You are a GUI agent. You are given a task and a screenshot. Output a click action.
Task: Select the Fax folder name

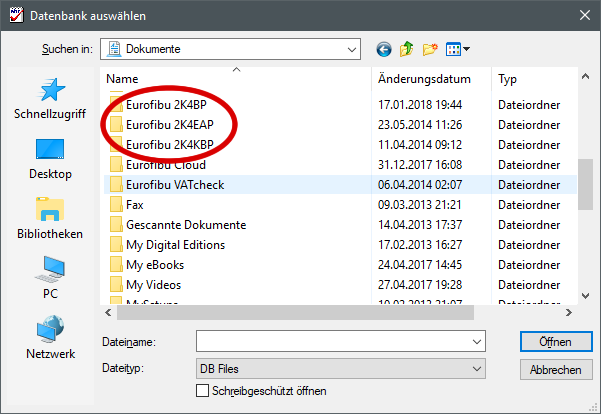pyautogui.click(x=135, y=205)
